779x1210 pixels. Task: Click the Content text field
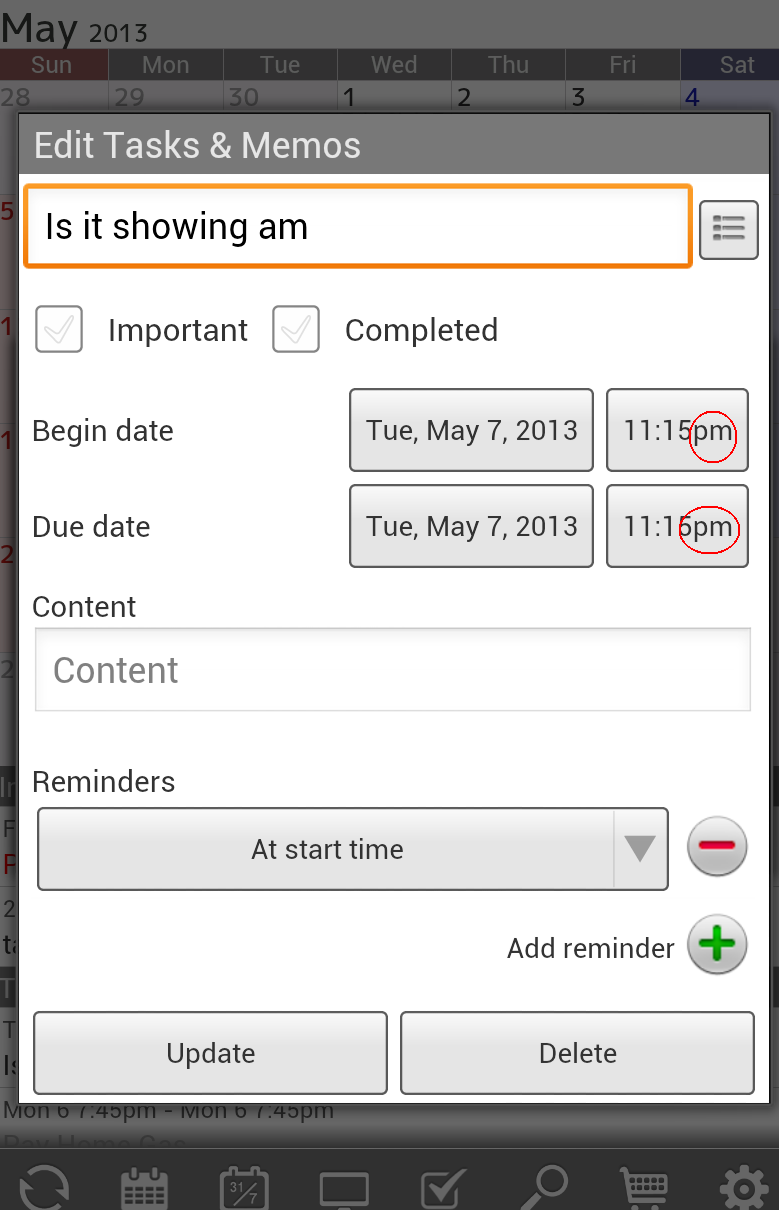(392, 670)
